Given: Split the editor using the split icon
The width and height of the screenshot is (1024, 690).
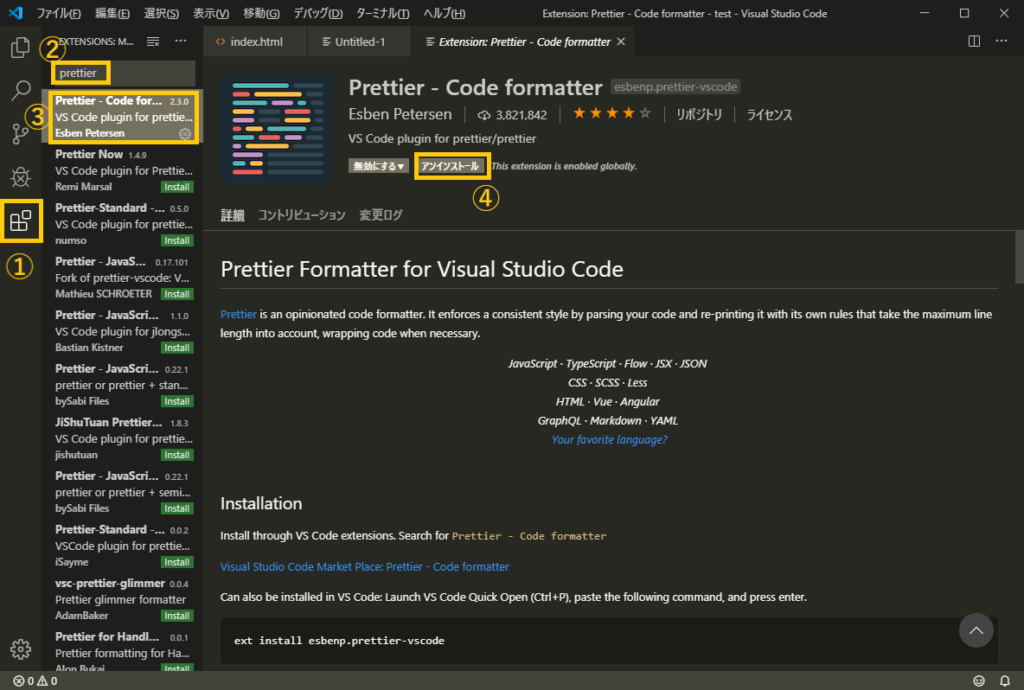Looking at the screenshot, I should point(973,40).
